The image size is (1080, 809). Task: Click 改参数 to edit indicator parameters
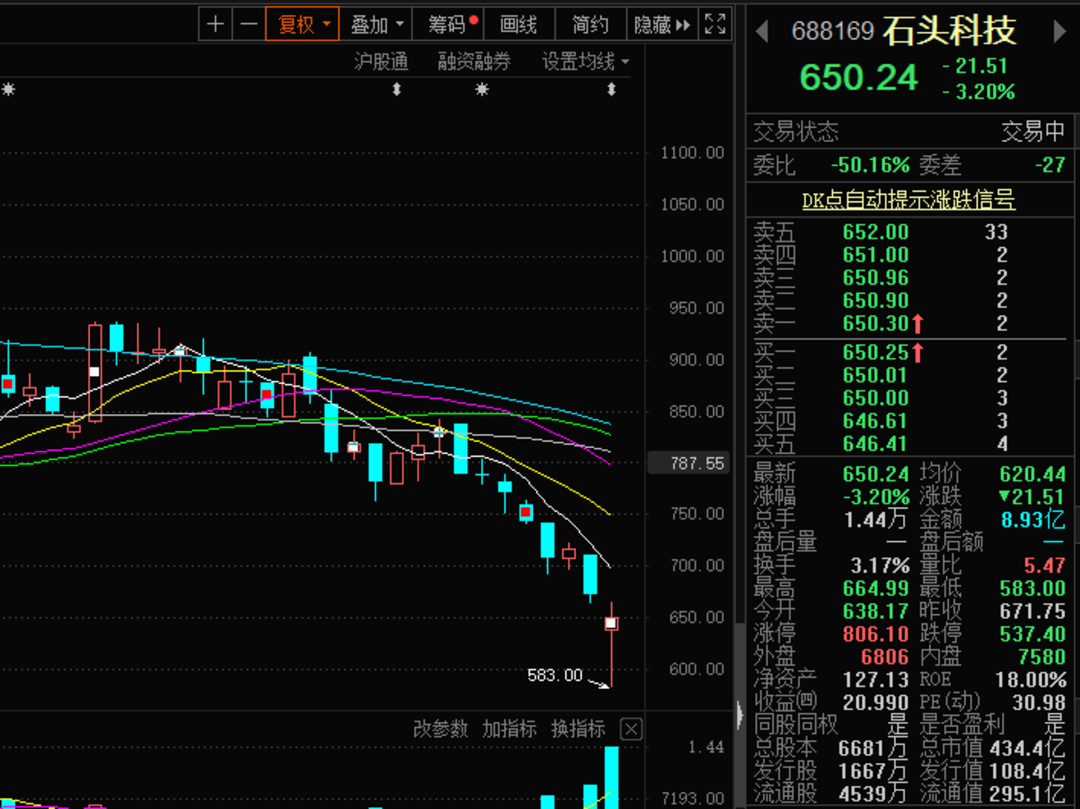[x=440, y=728]
